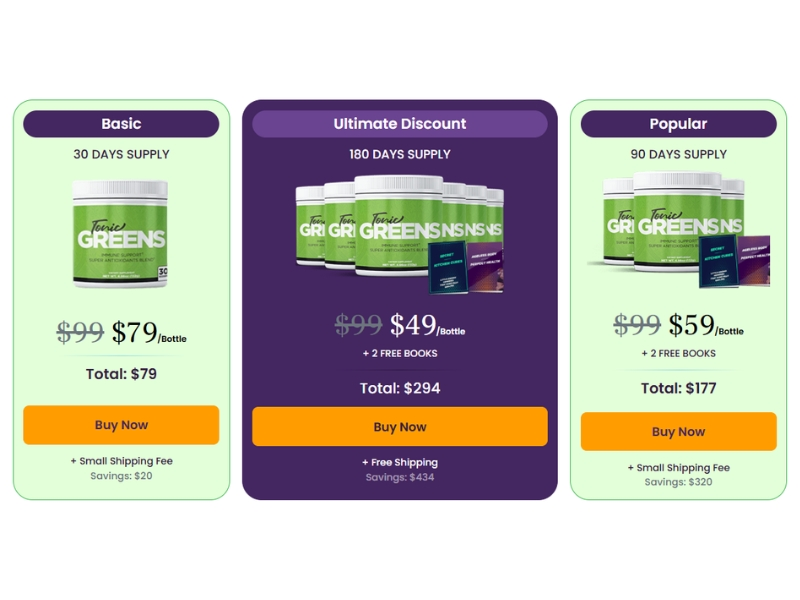Click the 180 DAYS SUPPLY label
This screenshot has height=600, width=800.
(399, 154)
